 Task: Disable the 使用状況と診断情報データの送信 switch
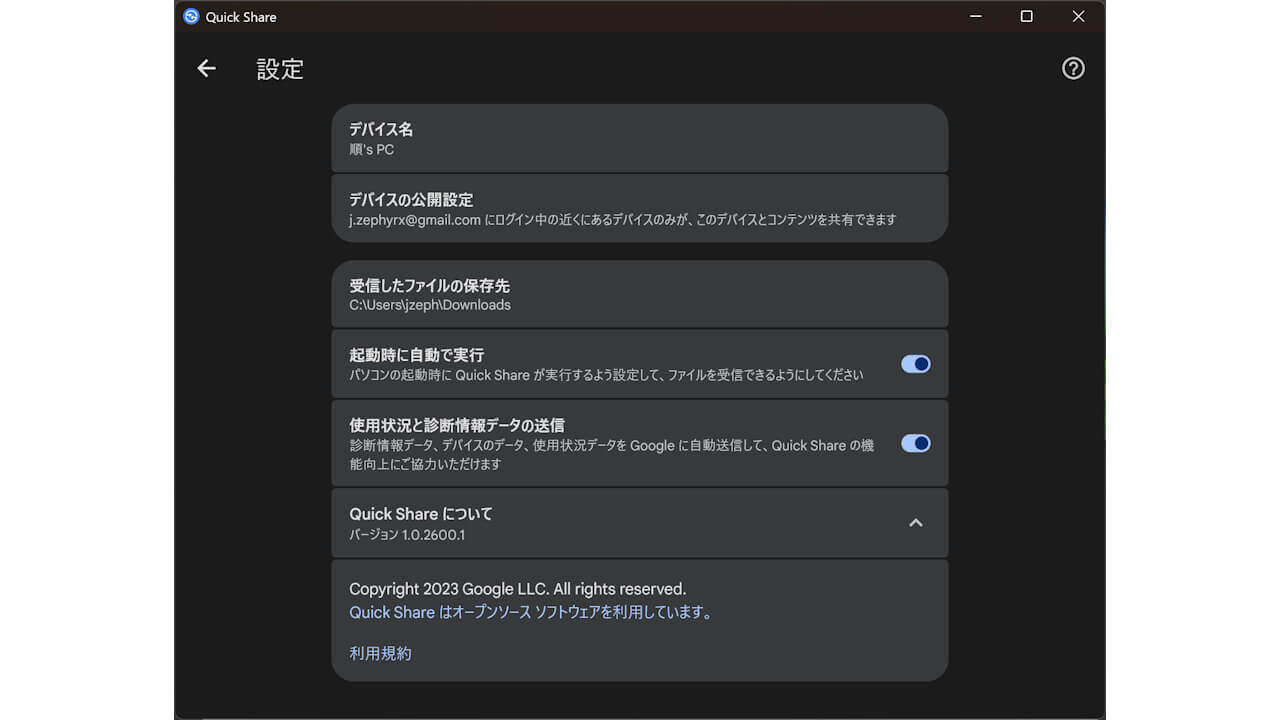(x=916, y=443)
